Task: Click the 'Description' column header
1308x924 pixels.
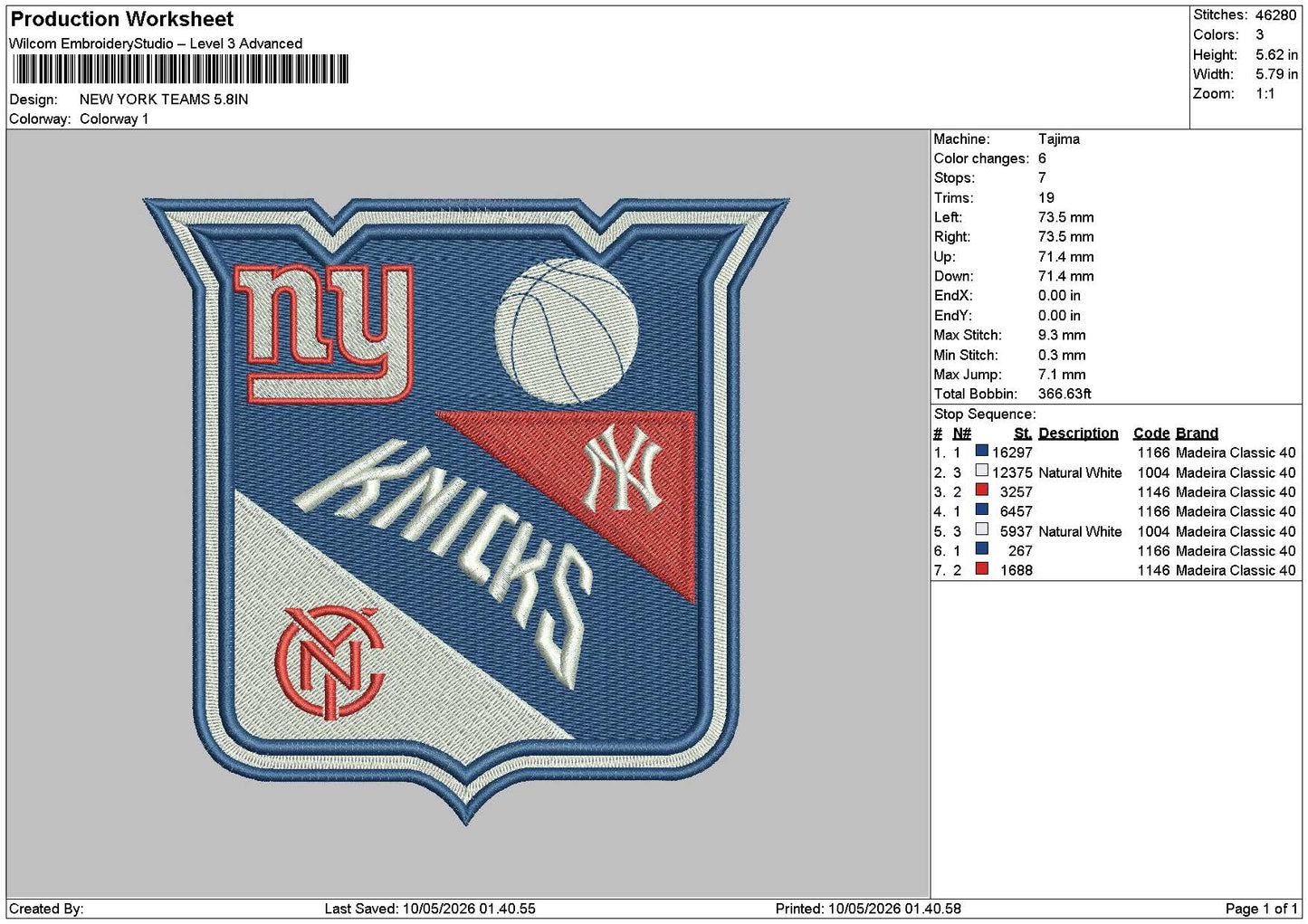Action: pyautogui.click(x=1078, y=433)
